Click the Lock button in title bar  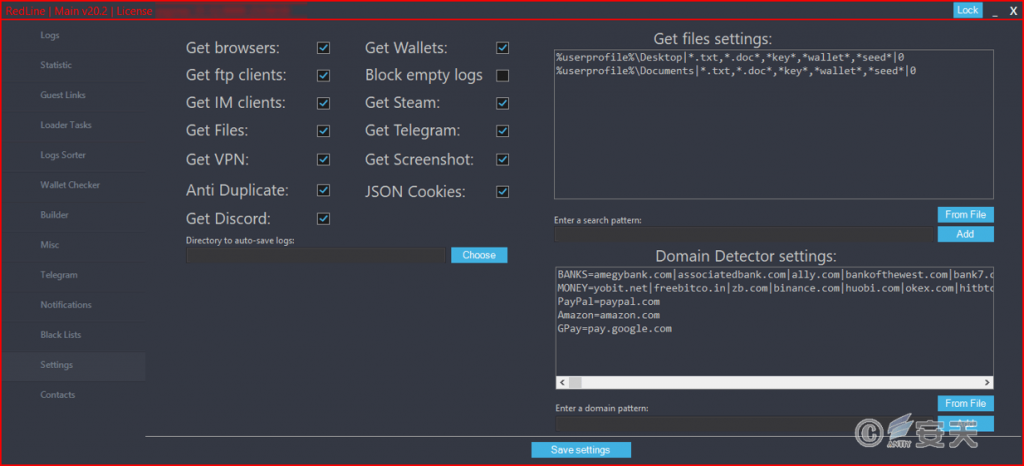point(967,10)
